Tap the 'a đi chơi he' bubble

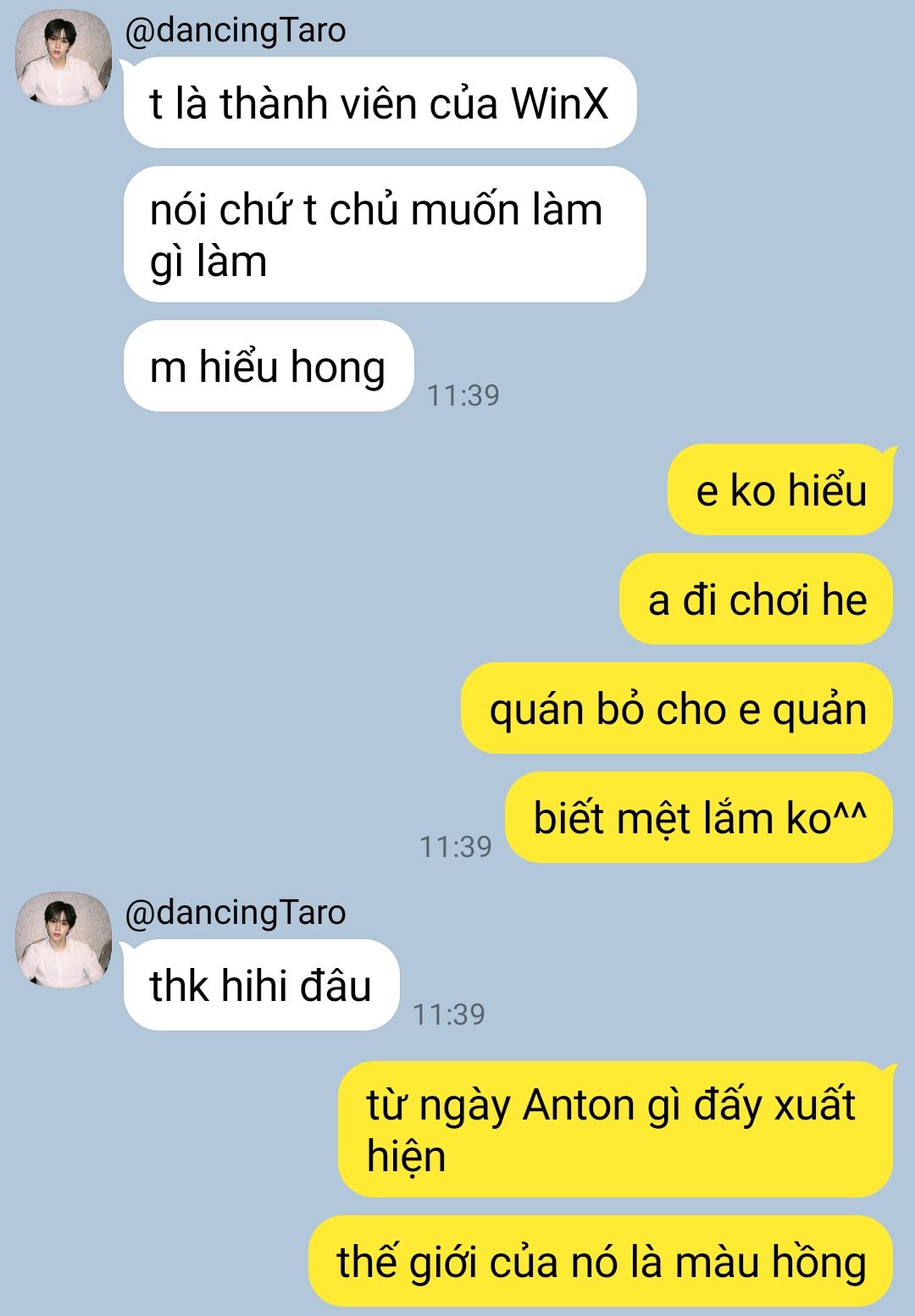tap(757, 599)
